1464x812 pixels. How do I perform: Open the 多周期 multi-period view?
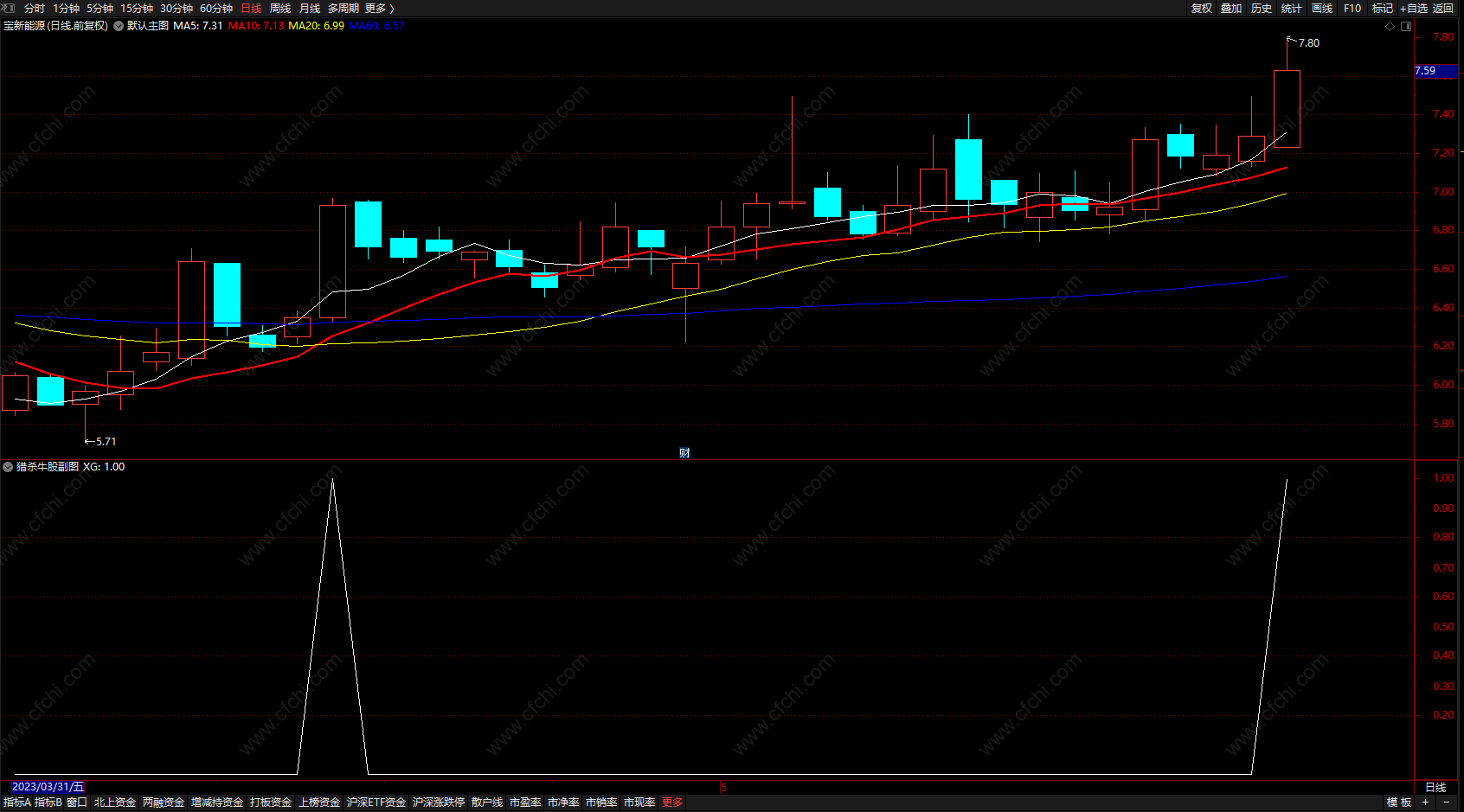click(x=344, y=9)
